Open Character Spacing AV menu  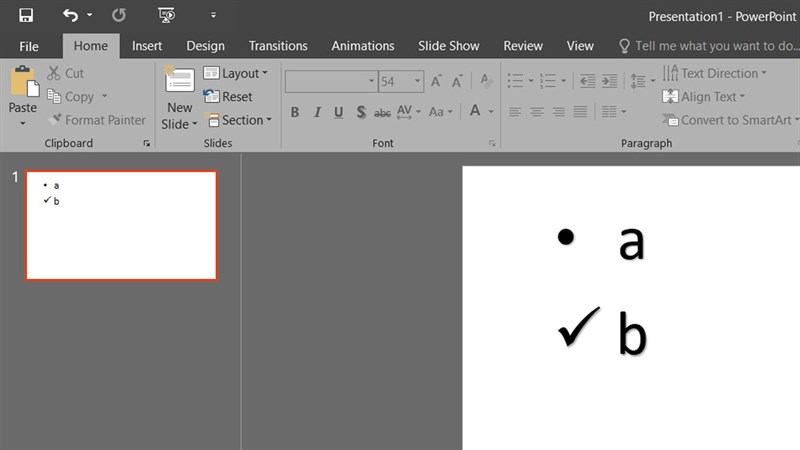pyautogui.click(x=409, y=111)
